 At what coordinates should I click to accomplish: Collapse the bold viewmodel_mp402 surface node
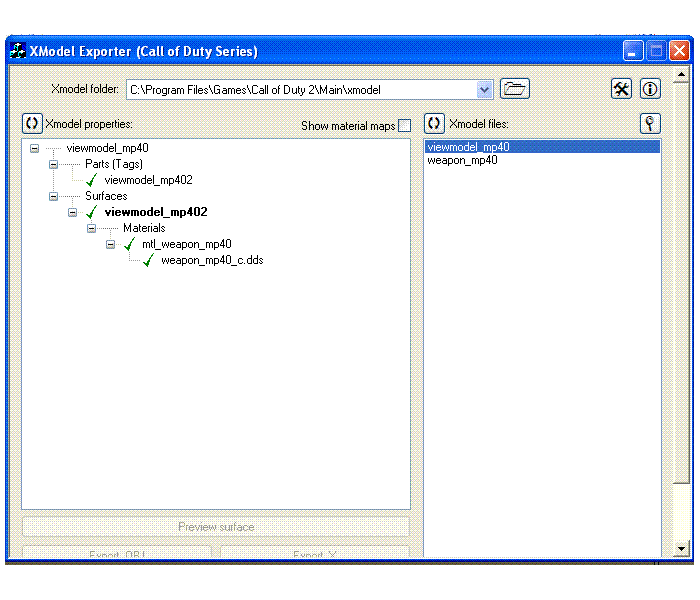point(72,212)
